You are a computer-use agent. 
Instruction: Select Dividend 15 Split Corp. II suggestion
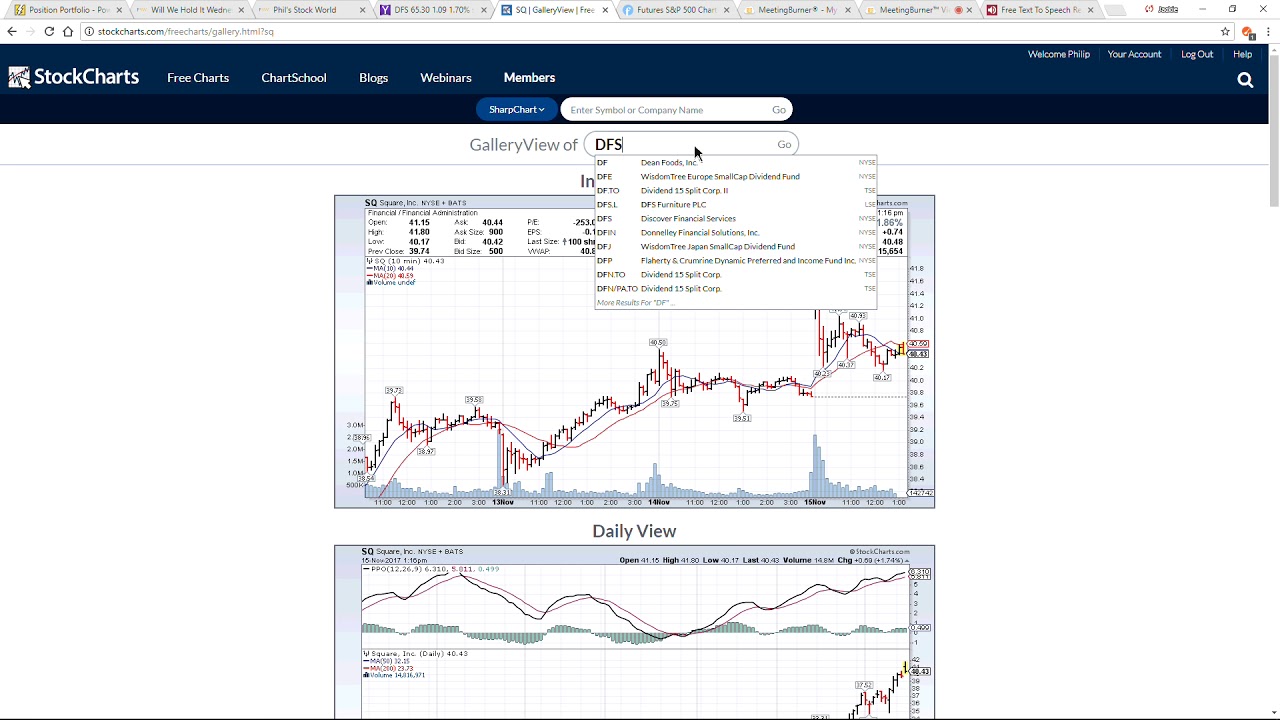(x=736, y=190)
